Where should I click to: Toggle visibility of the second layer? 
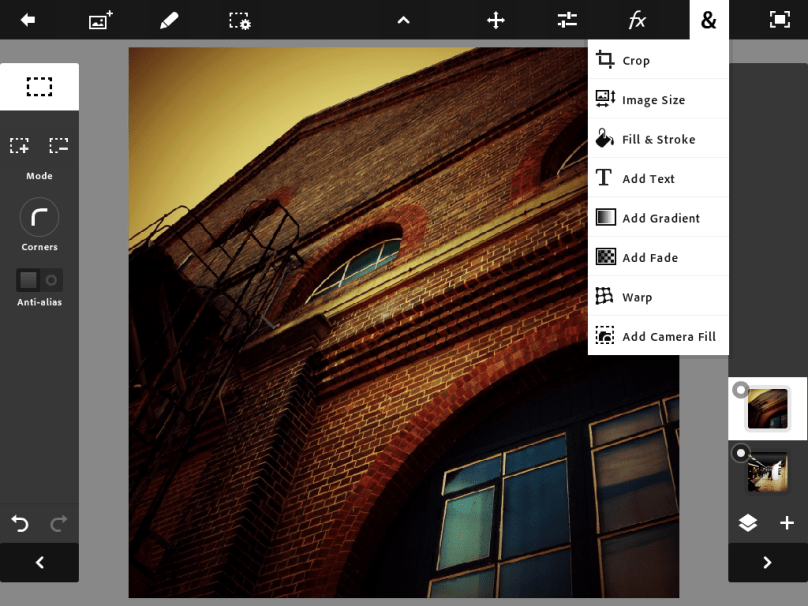[740, 454]
